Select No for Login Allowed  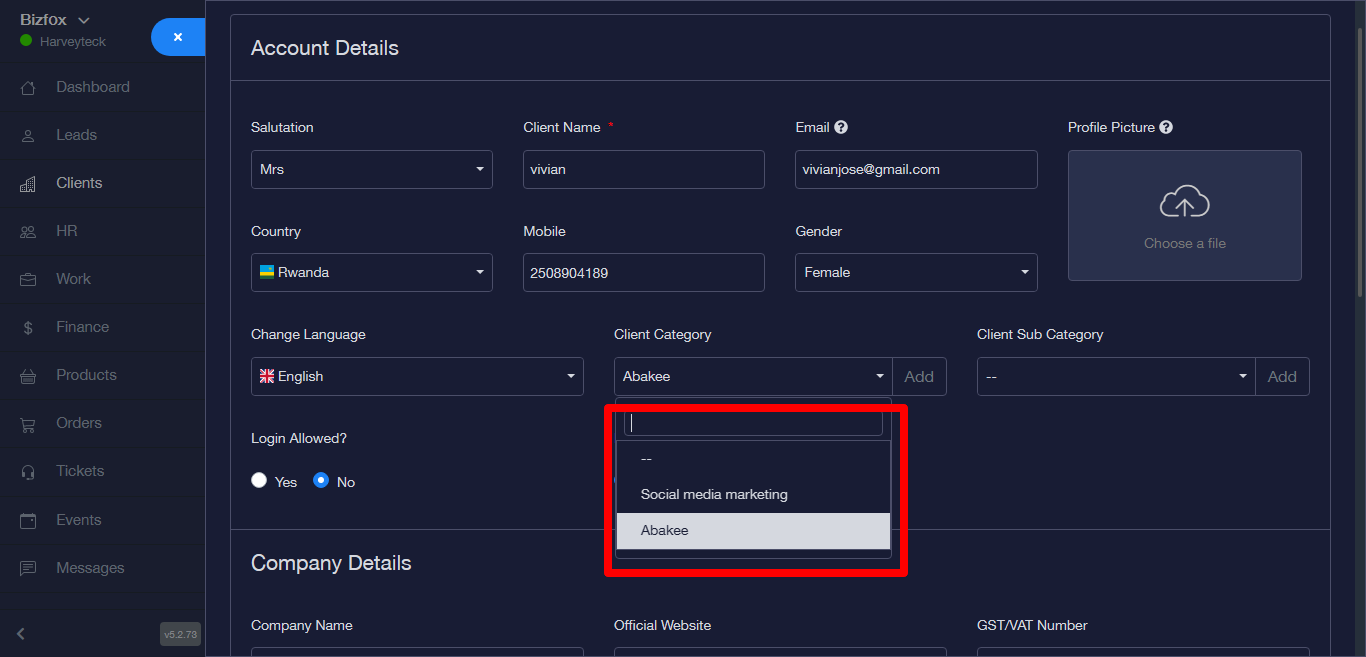coord(321,481)
